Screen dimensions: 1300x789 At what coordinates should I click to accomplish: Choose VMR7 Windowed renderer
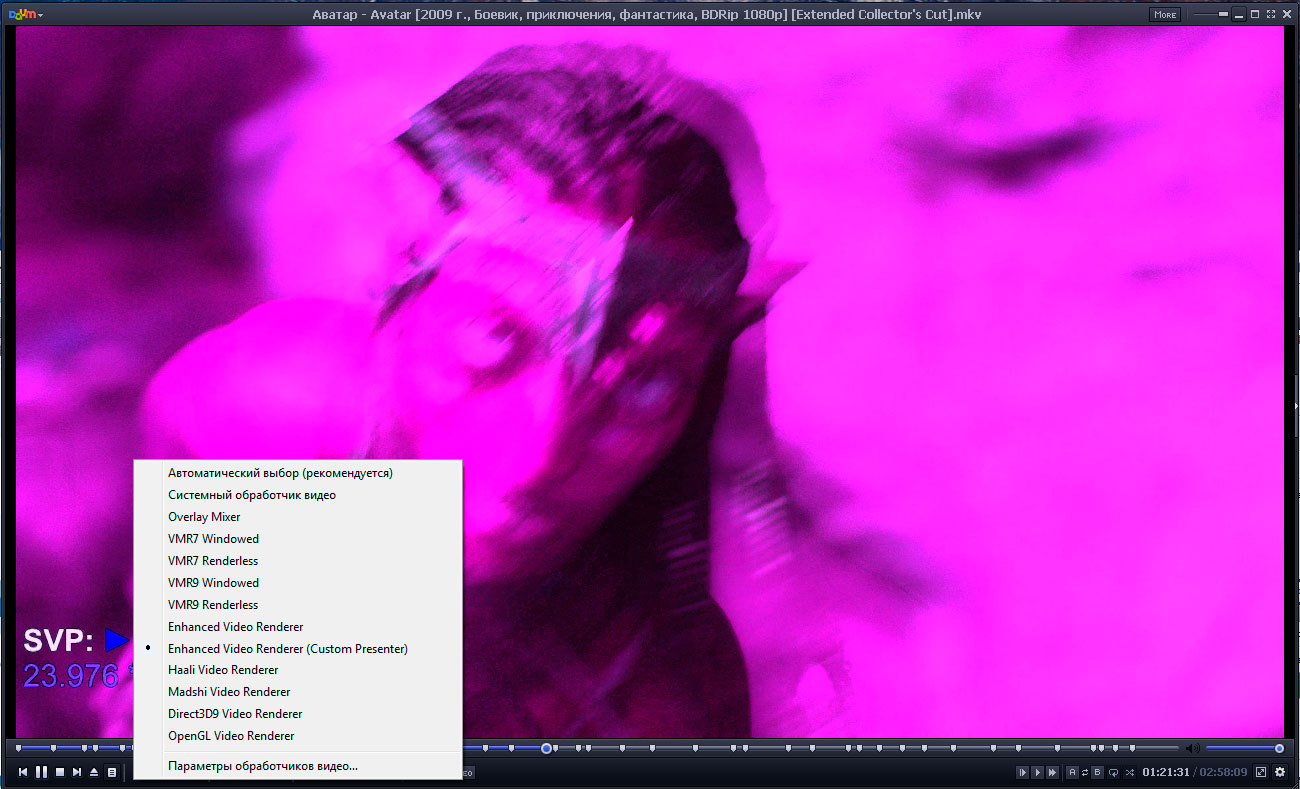(298, 539)
